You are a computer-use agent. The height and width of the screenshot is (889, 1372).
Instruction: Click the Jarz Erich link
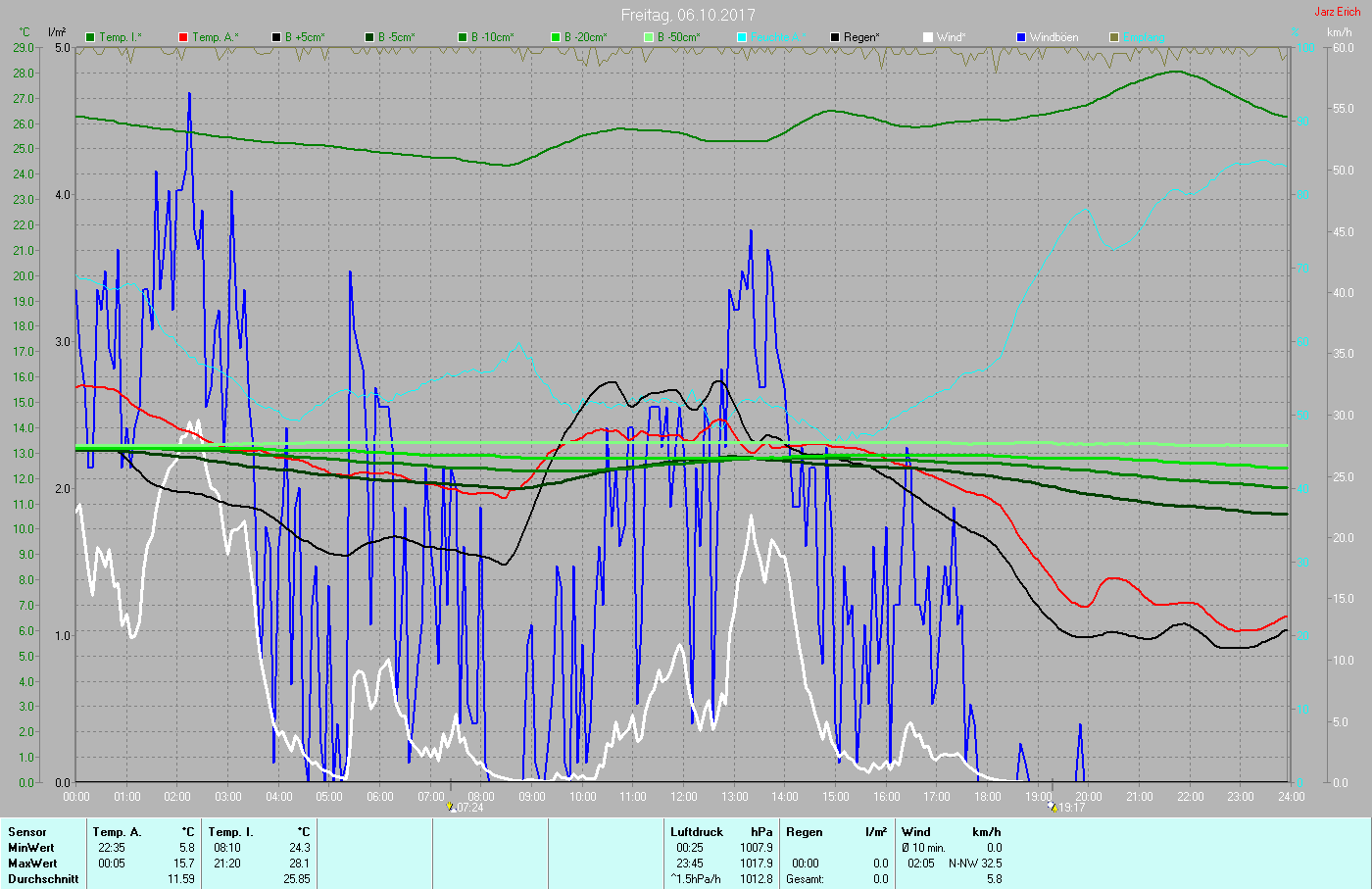[1337, 12]
